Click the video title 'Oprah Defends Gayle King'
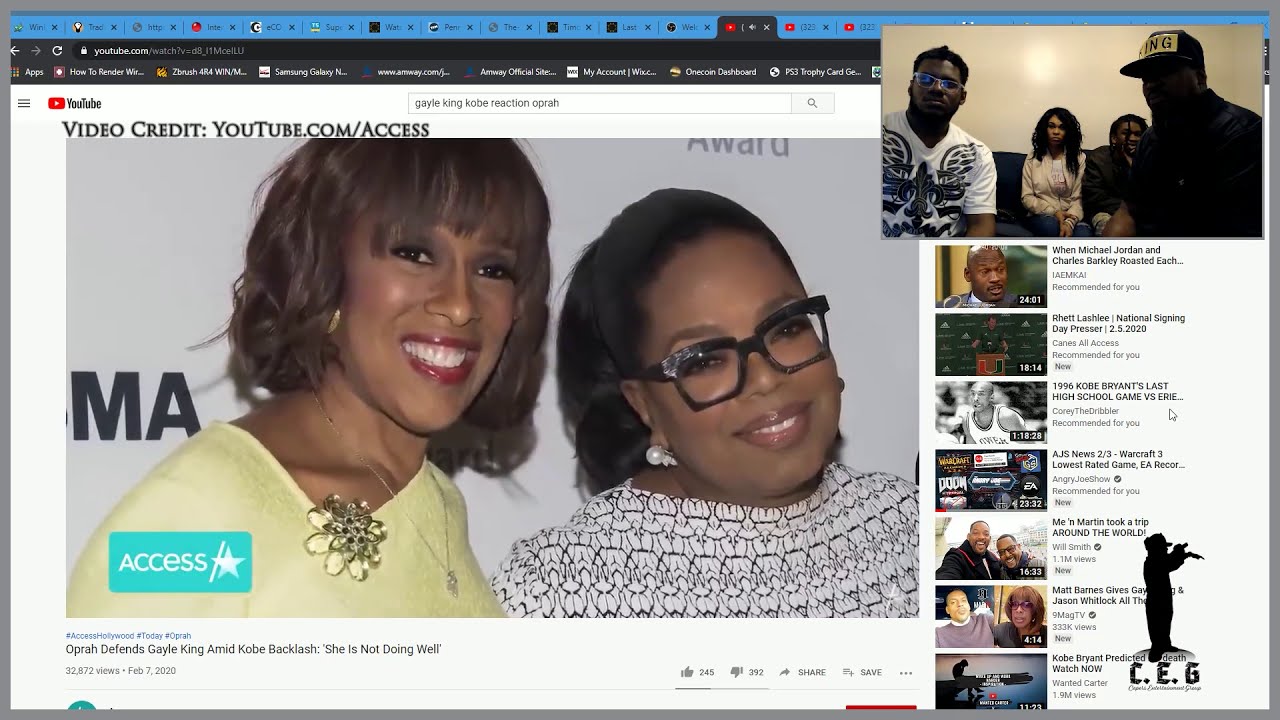 pyautogui.click(x=253, y=649)
